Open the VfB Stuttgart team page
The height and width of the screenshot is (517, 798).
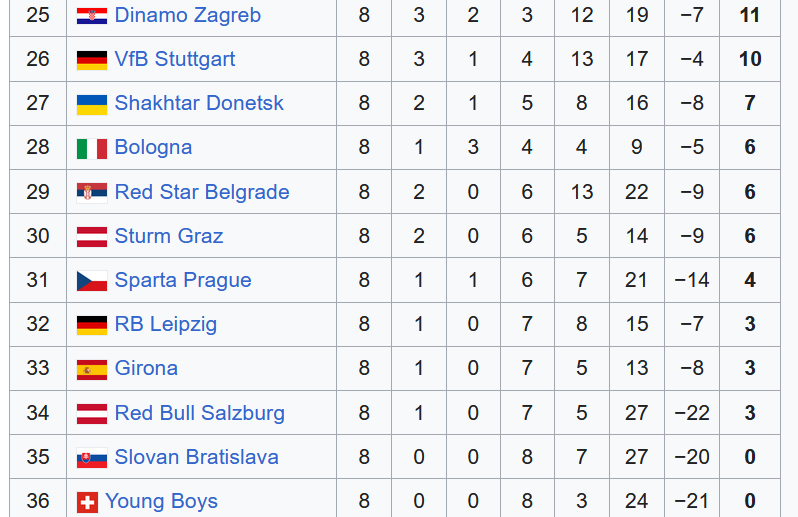pos(175,59)
